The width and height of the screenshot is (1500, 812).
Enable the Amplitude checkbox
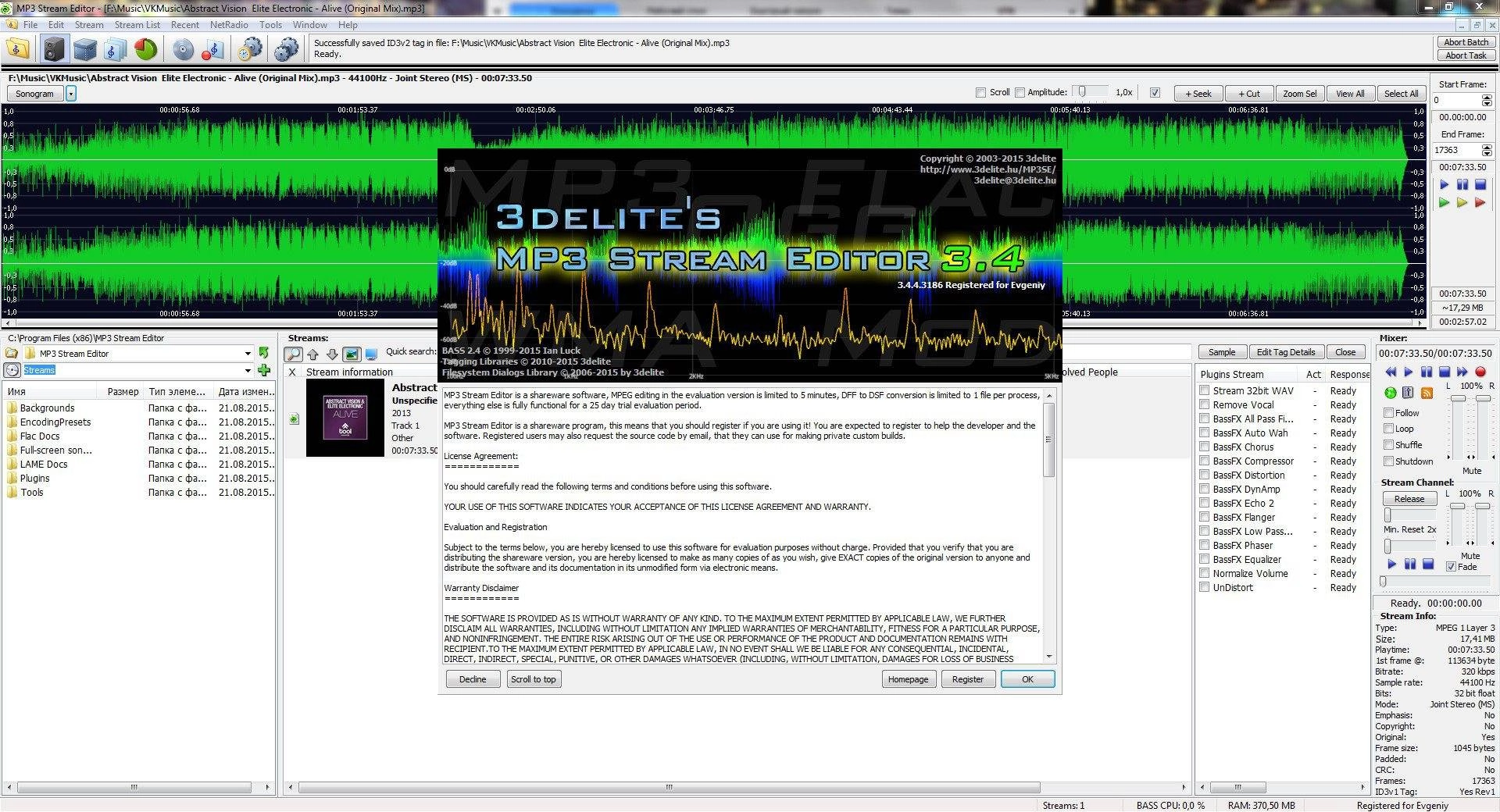(1020, 93)
